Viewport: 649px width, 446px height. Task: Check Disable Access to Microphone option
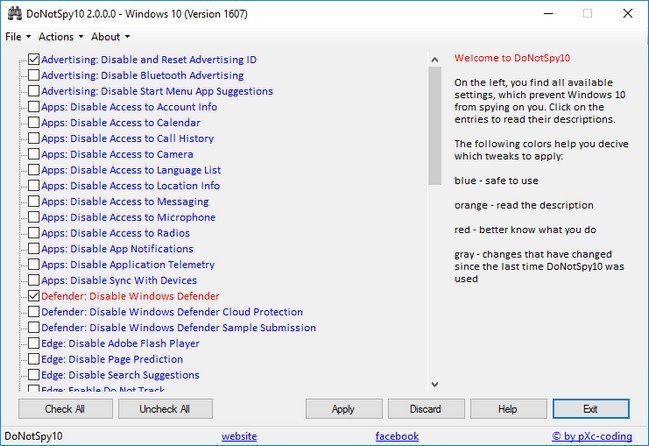(x=34, y=218)
